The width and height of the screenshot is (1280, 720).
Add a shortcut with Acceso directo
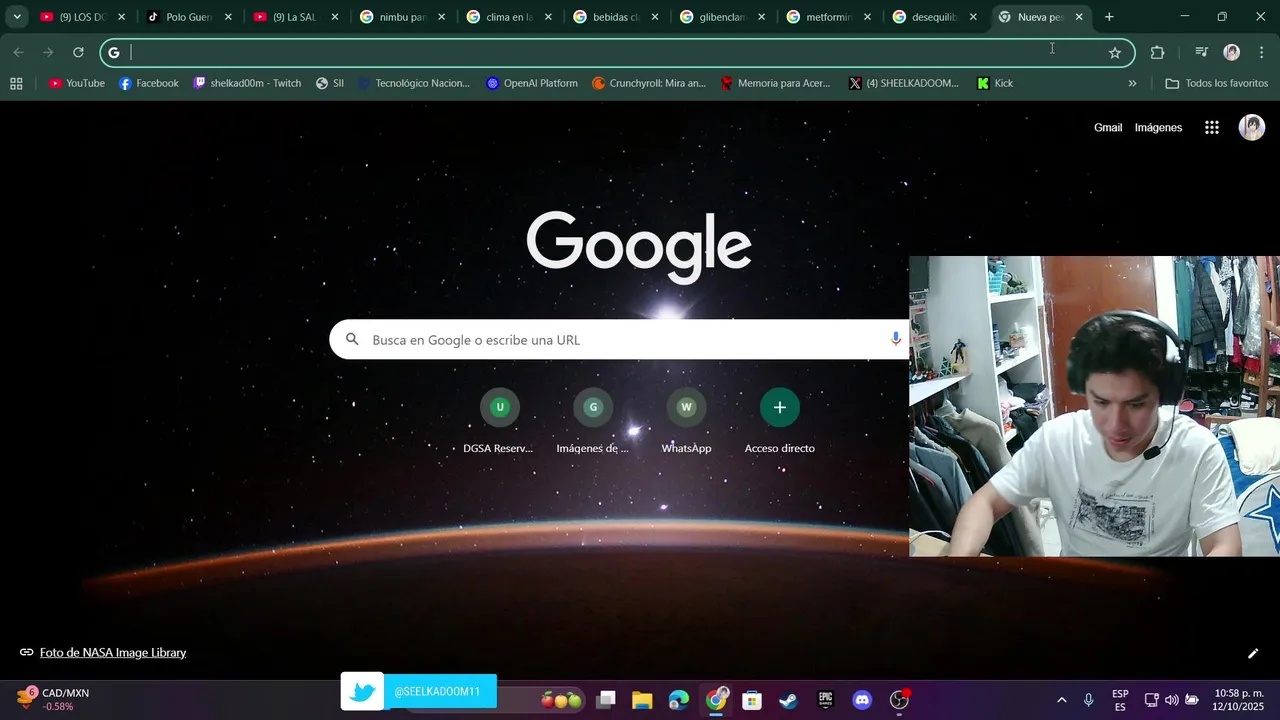pyautogui.click(x=780, y=421)
